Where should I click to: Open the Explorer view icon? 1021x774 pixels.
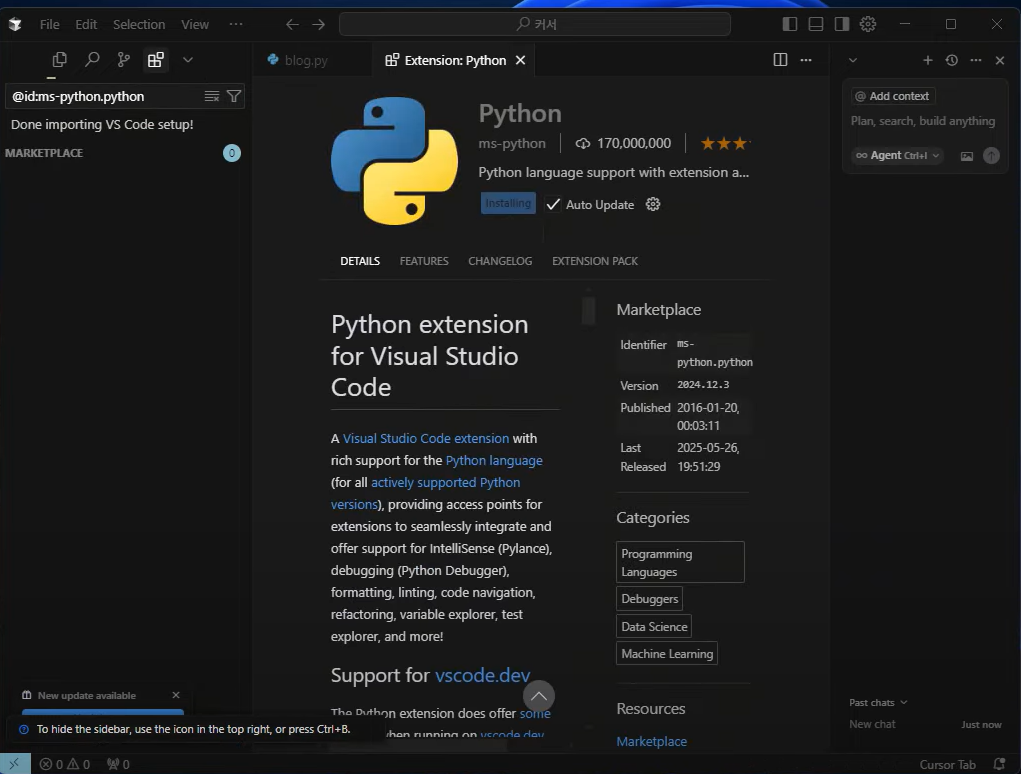pyautogui.click(x=59, y=60)
